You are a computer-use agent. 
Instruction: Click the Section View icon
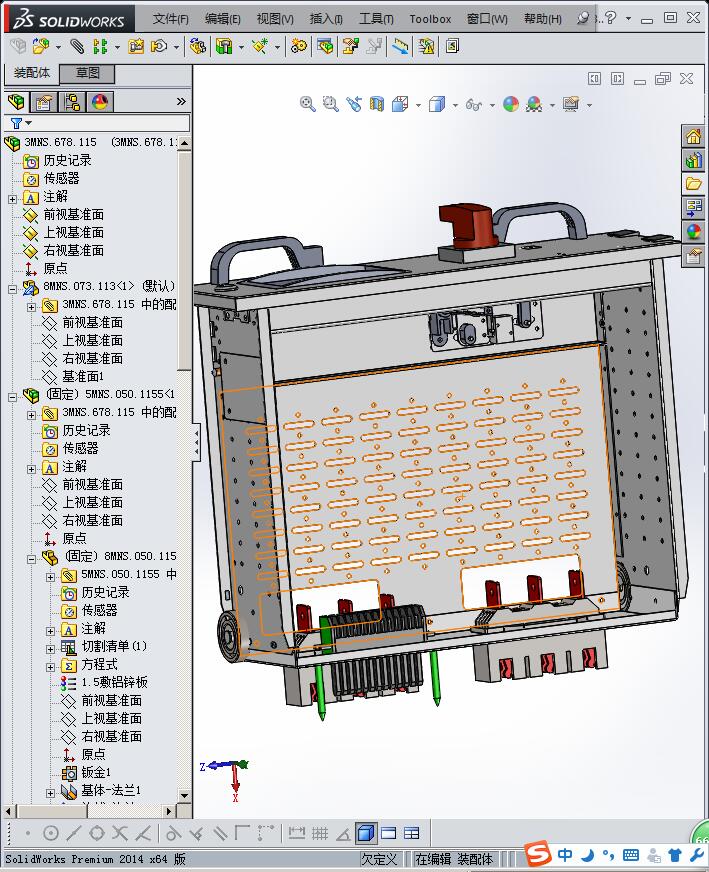pos(376,104)
